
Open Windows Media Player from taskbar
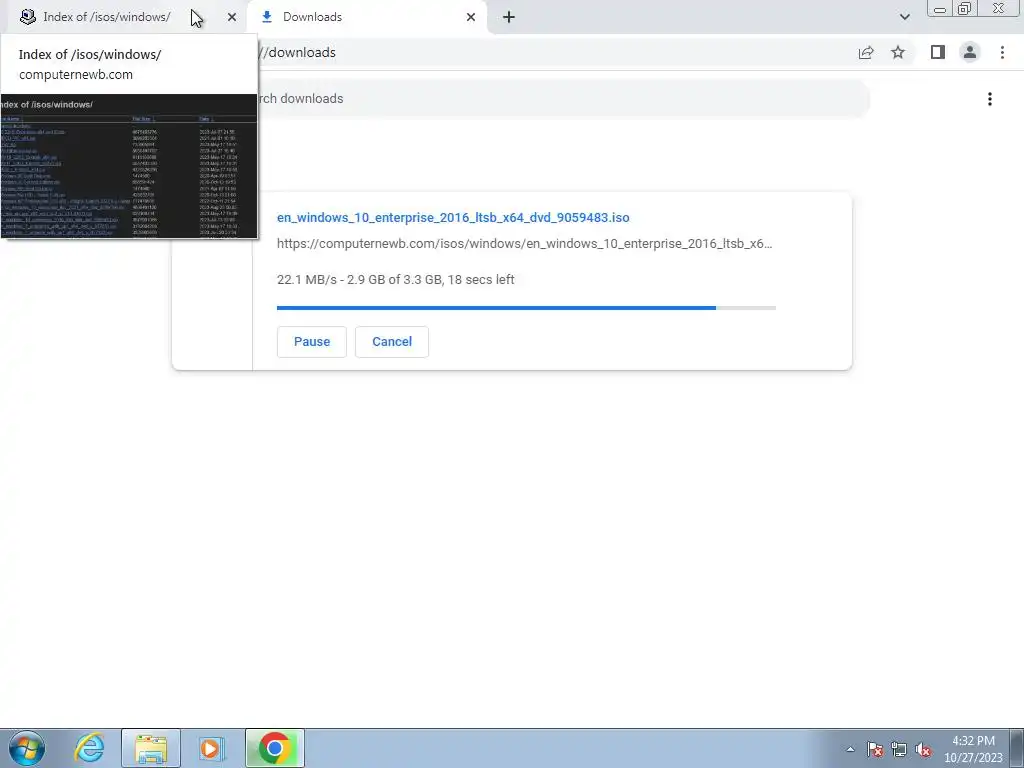[211, 748]
